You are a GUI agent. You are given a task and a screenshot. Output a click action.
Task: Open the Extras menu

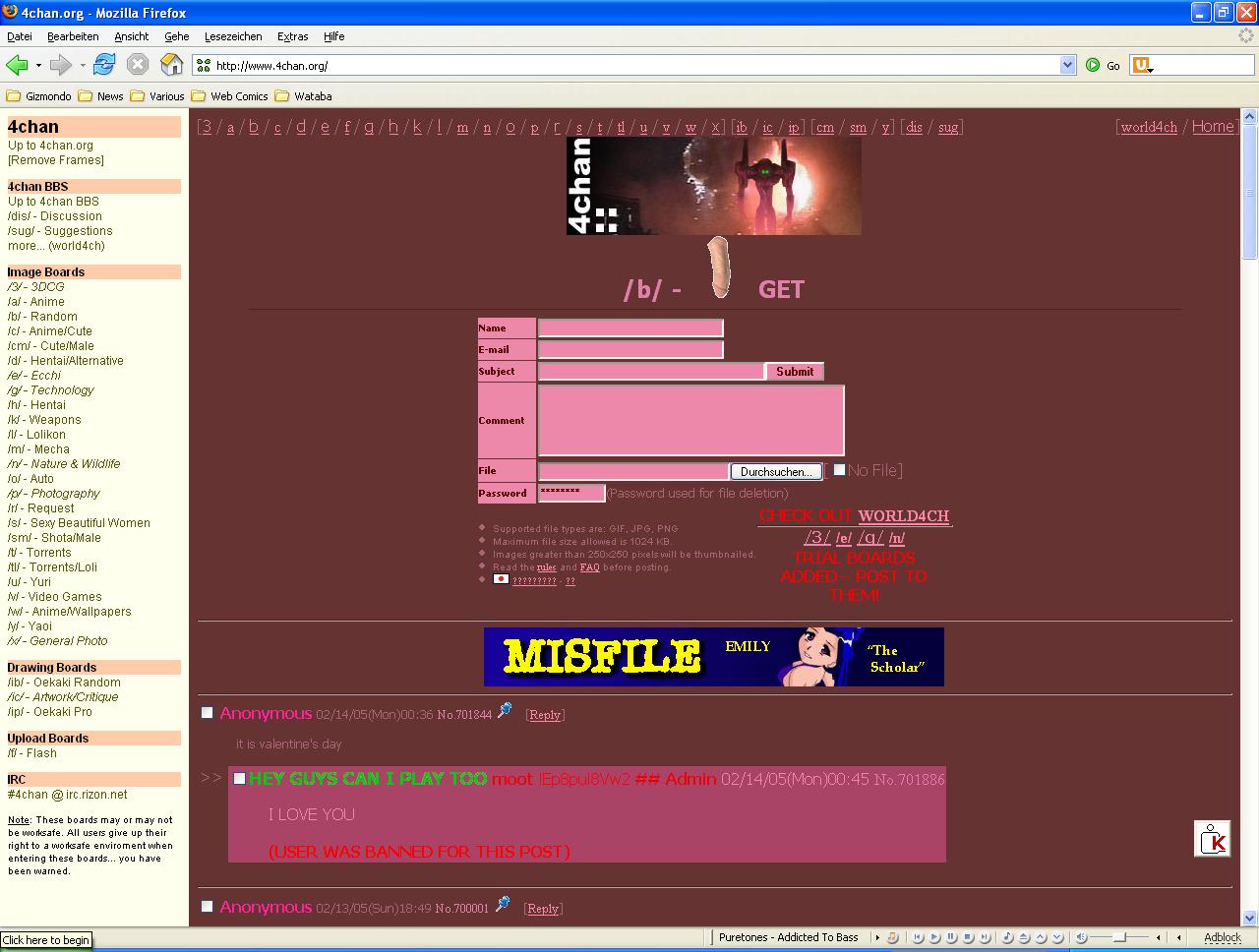pos(292,36)
